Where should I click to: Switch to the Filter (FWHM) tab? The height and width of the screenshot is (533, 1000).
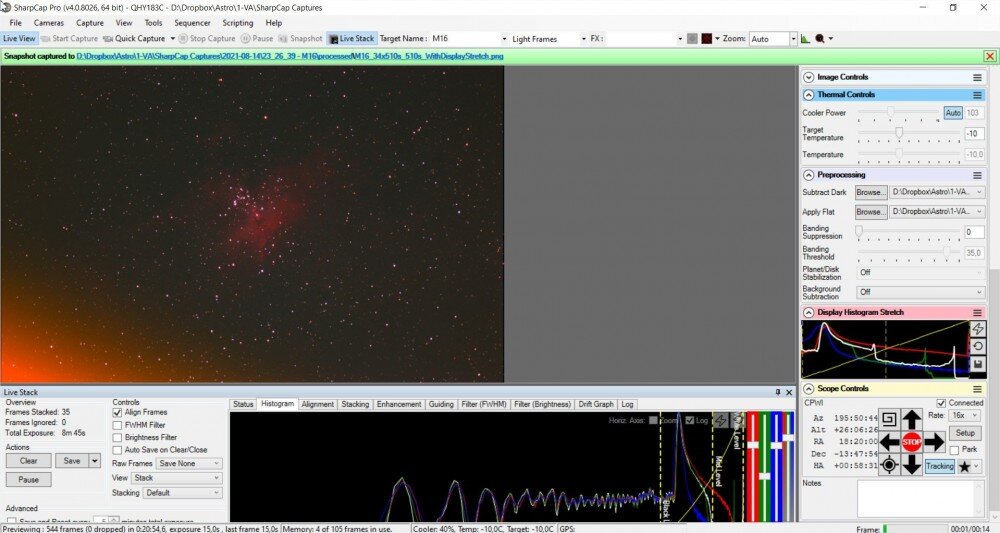pyautogui.click(x=483, y=404)
